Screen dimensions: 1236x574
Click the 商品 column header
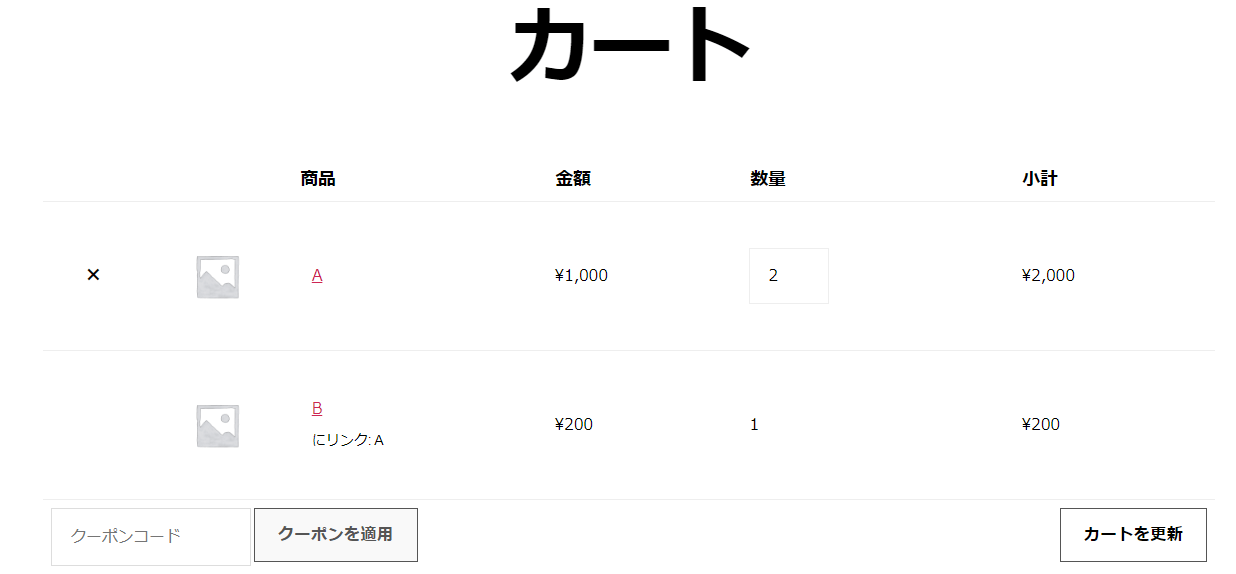pos(318,179)
